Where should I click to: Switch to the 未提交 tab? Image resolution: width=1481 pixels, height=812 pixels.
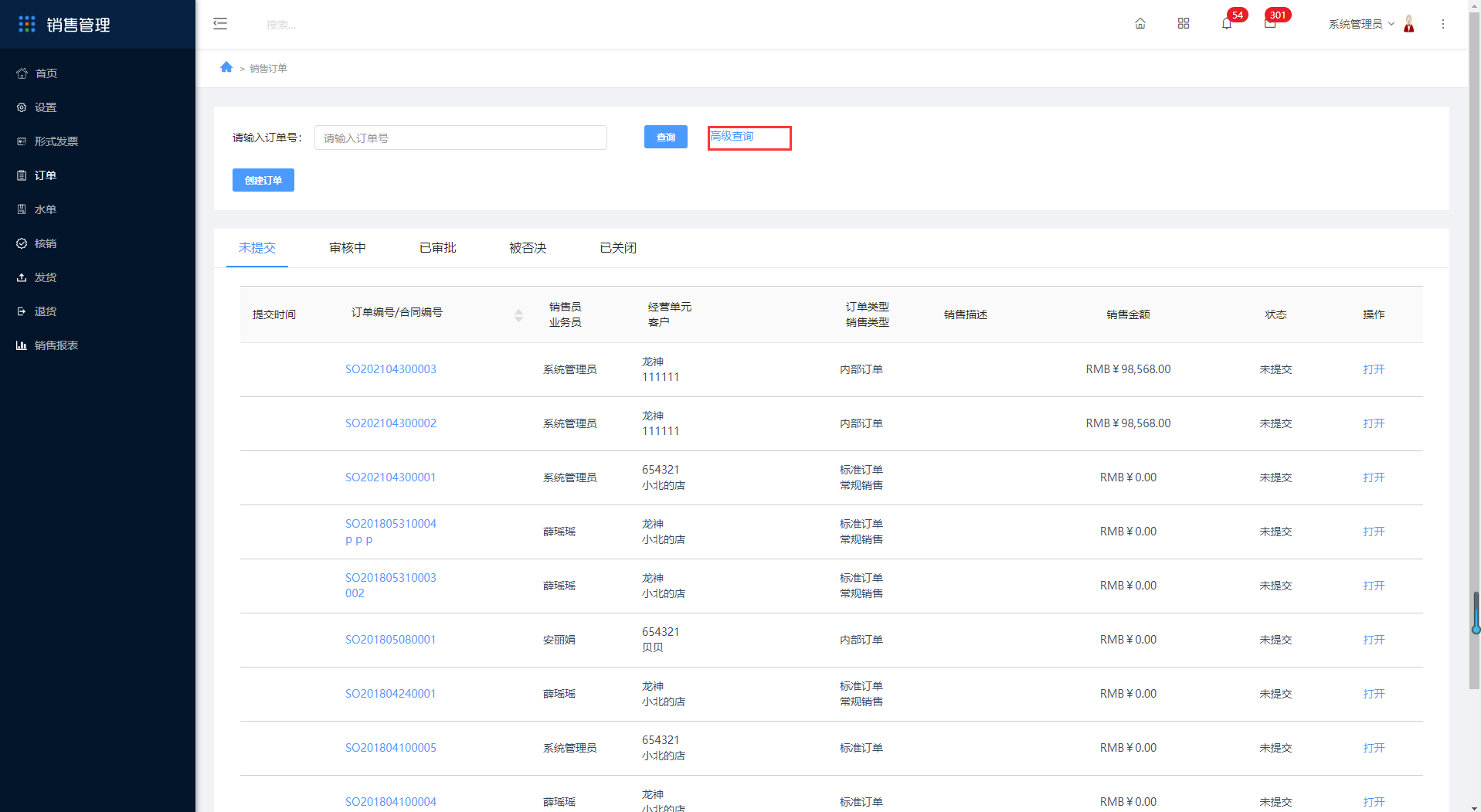coord(257,248)
